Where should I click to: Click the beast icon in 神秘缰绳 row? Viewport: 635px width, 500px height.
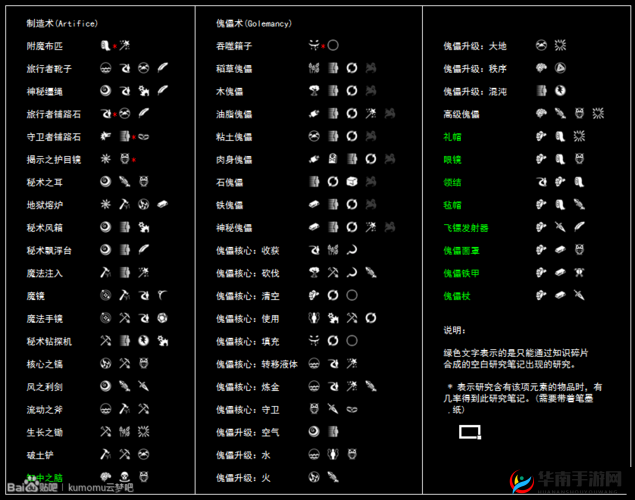[x=143, y=91]
